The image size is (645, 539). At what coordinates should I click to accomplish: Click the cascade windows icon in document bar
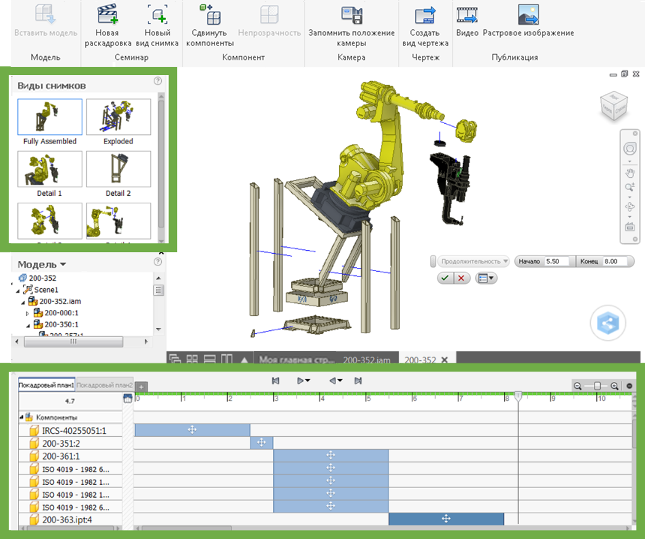tap(175, 359)
